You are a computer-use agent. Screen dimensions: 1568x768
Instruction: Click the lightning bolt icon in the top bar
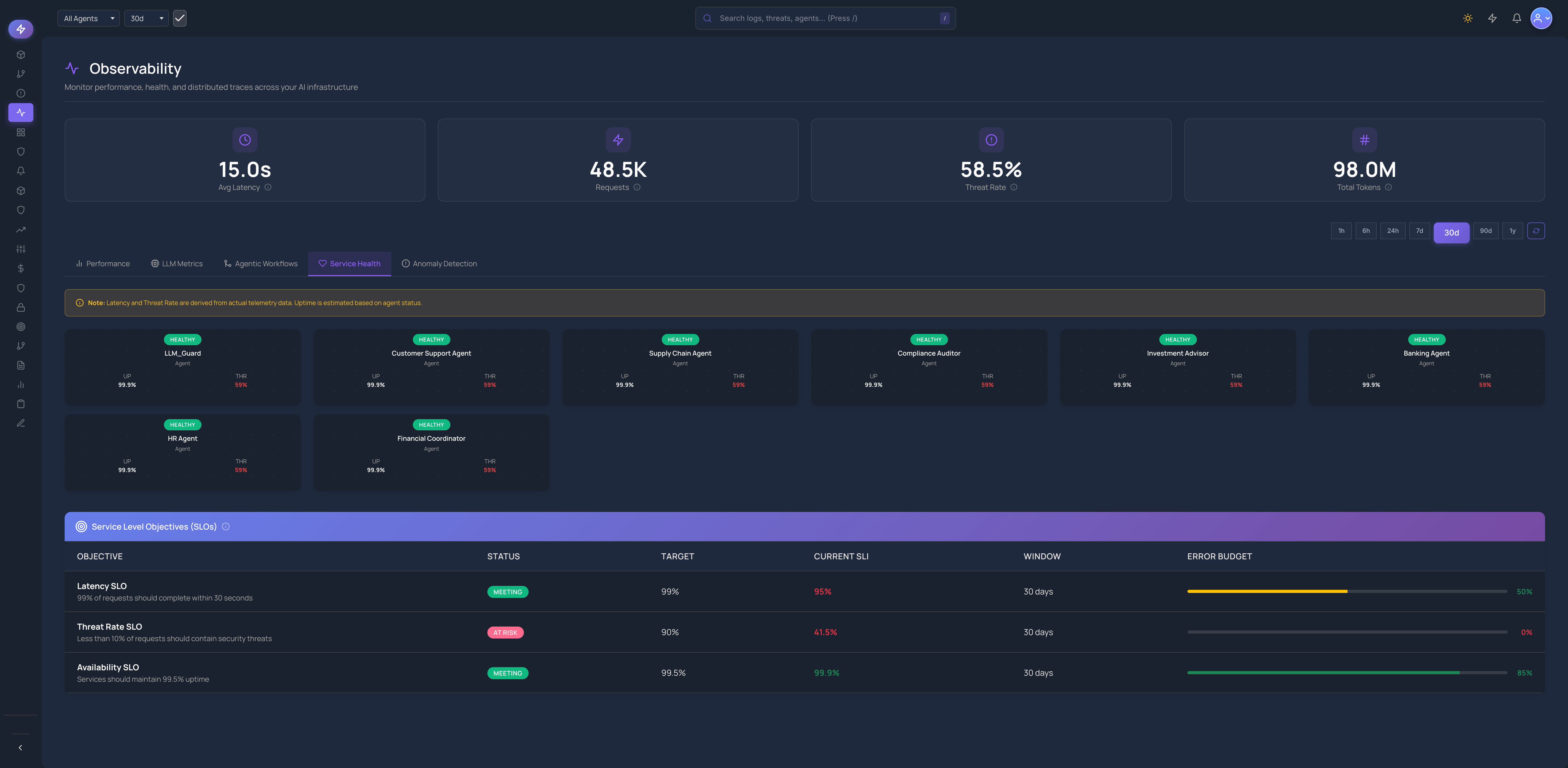pyautogui.click(x=1492, y=18)
